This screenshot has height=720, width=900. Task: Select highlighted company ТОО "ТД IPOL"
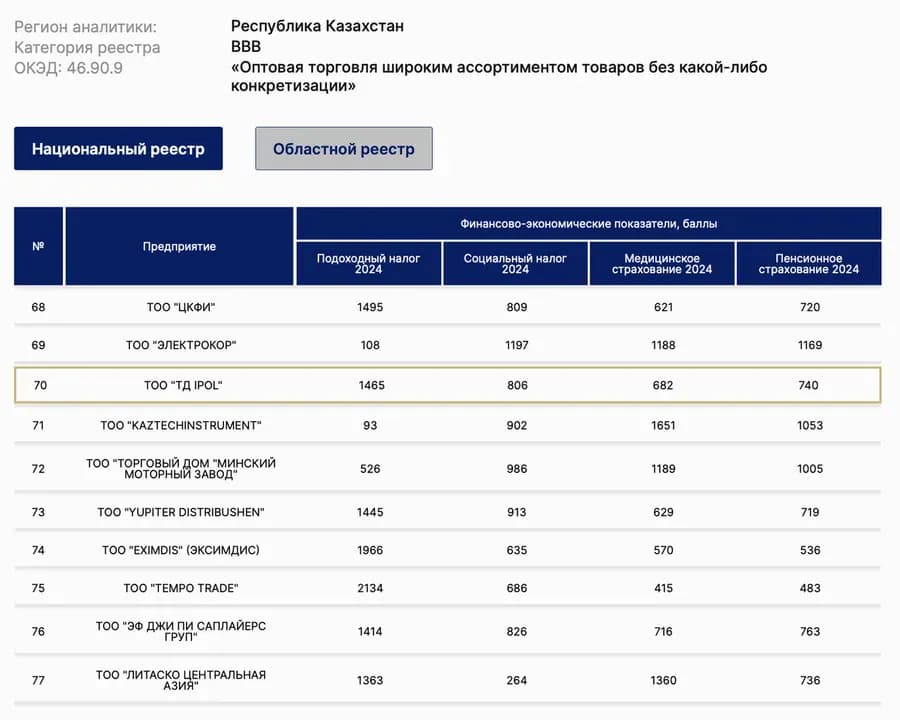pyautogui.click(x=183, y=385)
